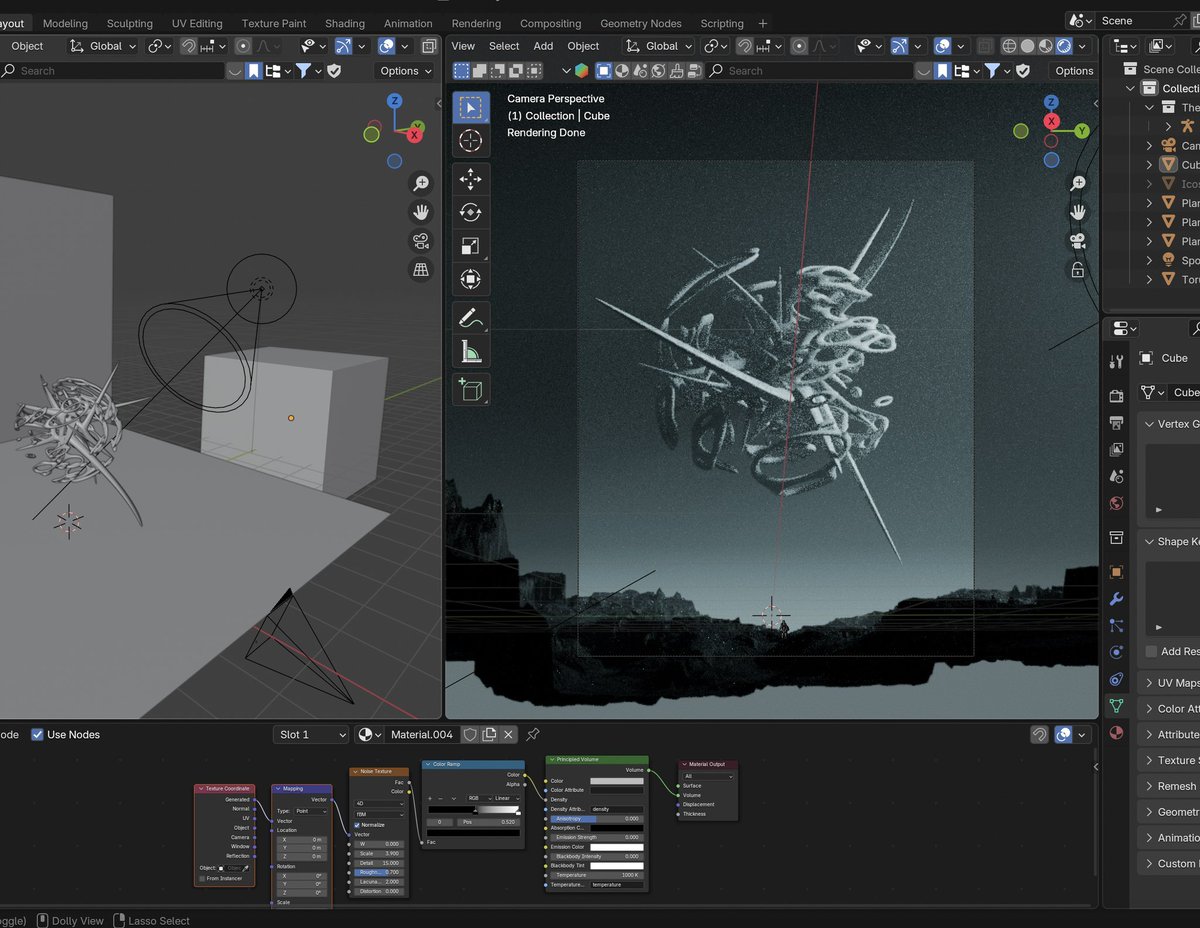Open the Render properties tab

coord(1117,396)
